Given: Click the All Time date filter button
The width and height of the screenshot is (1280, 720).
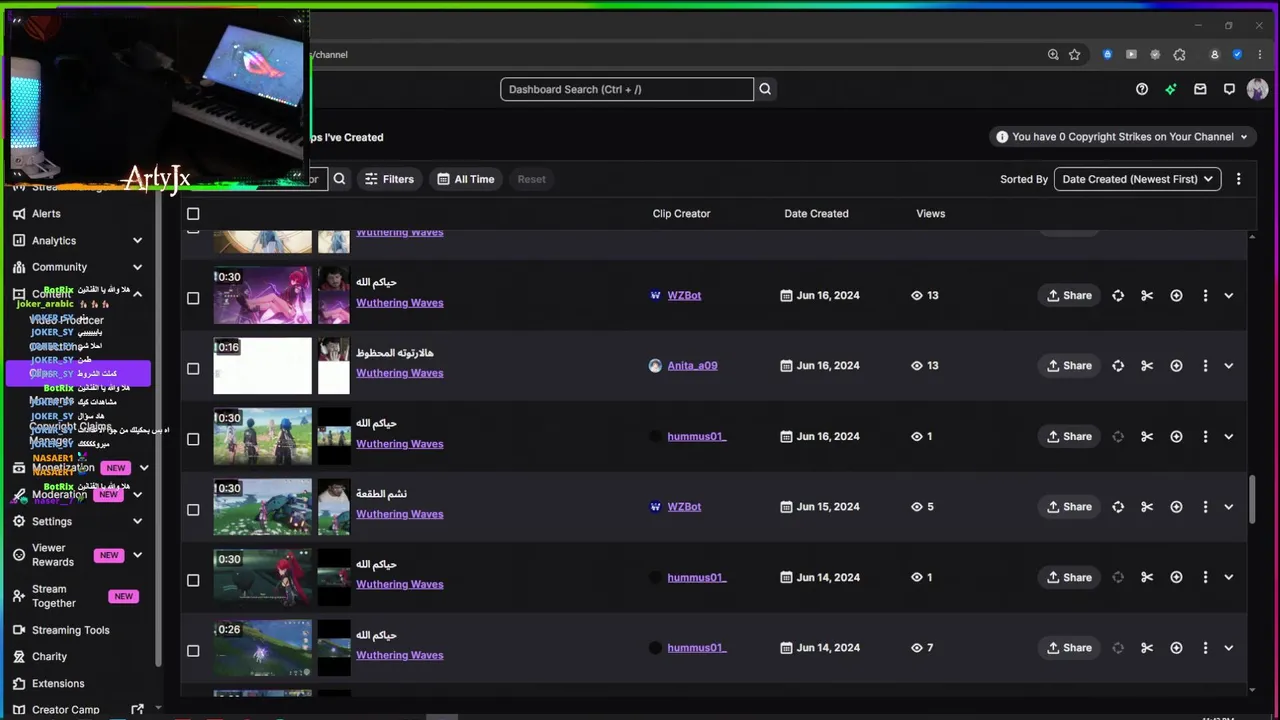Looking at the screenshot, I should 466,179.
